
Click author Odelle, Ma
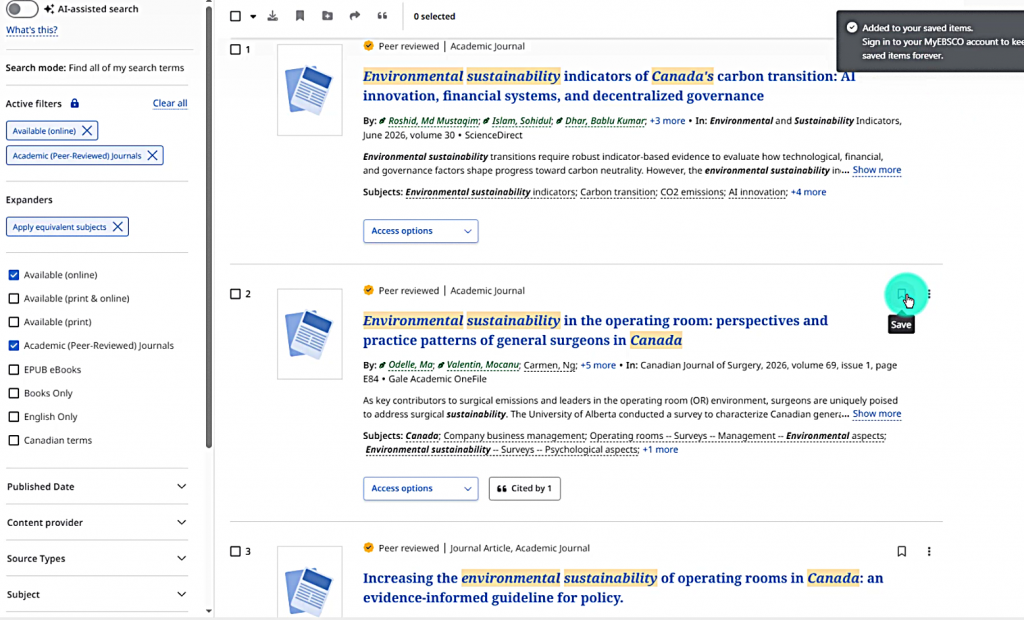point(411,365)
